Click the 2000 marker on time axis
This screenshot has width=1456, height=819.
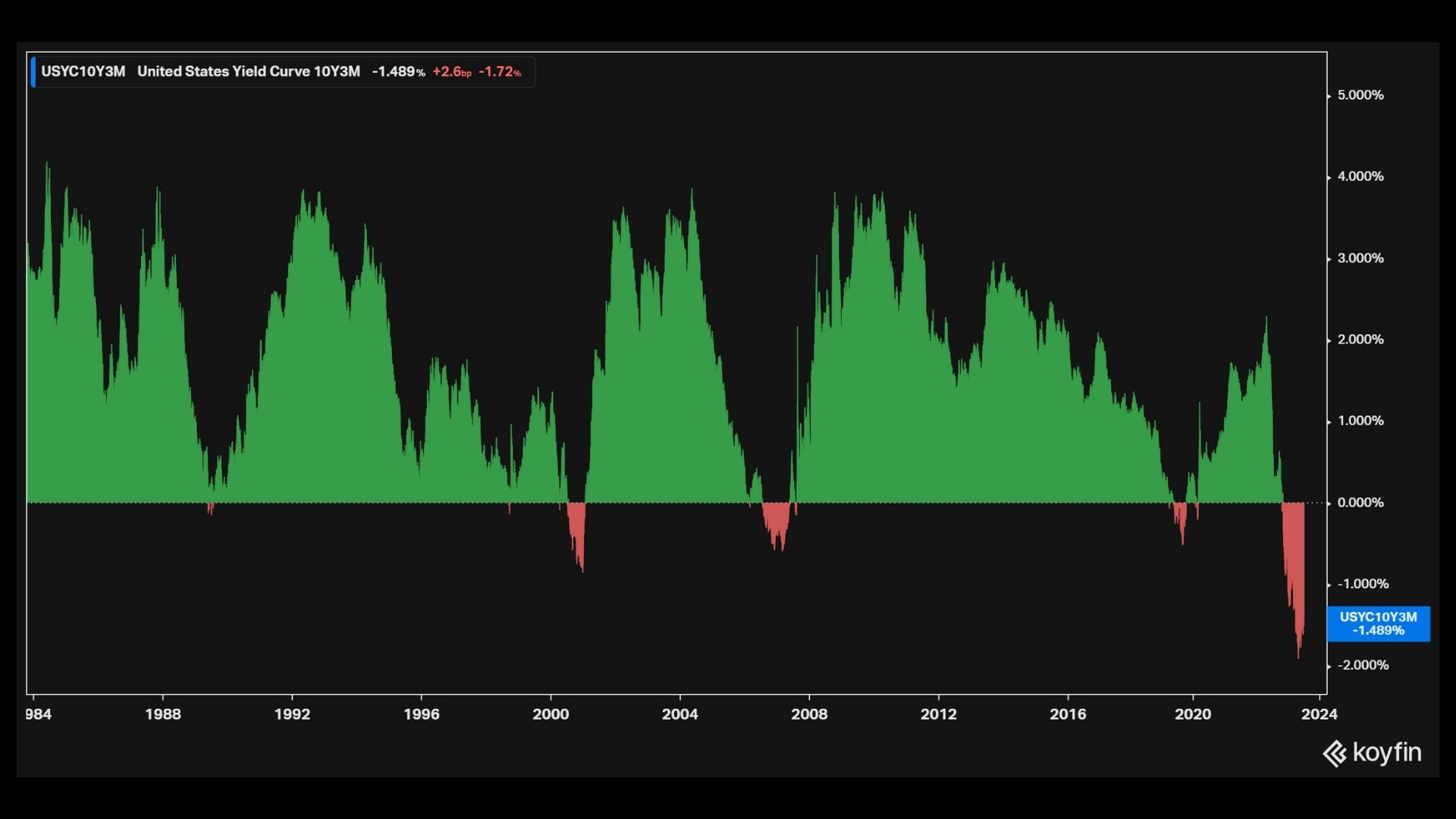[551, 714]
